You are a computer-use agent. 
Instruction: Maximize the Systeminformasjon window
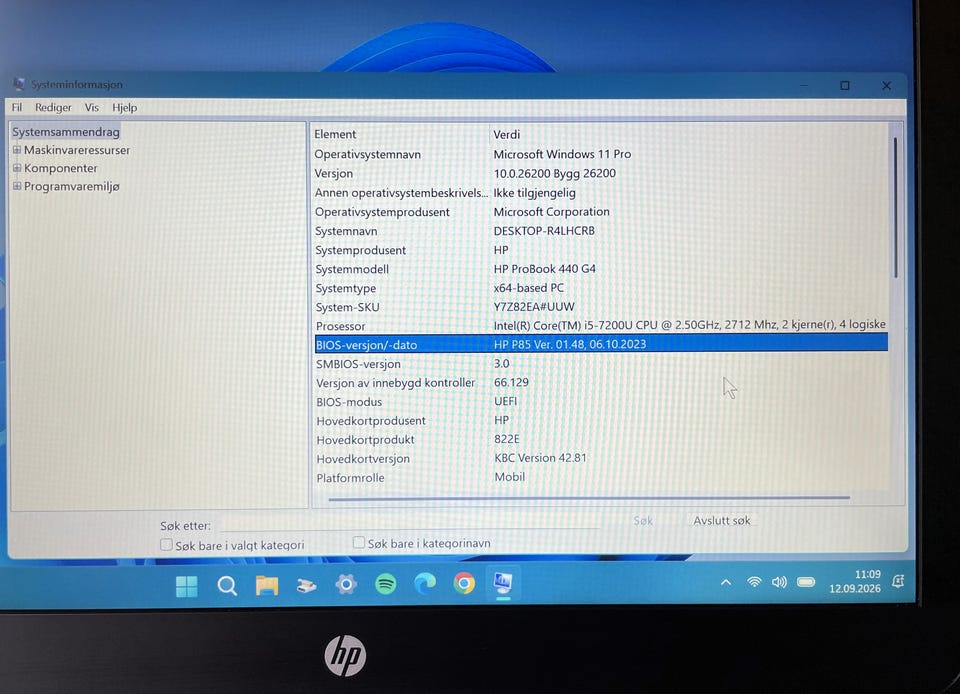coord(845,86)
